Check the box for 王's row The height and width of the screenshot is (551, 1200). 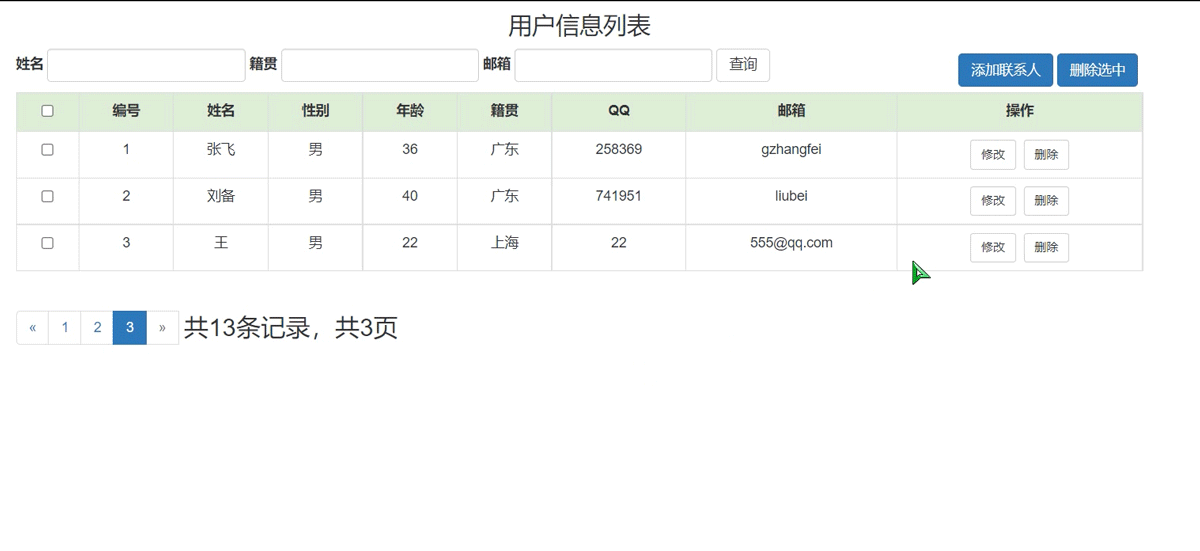click(x=47, y=243)
